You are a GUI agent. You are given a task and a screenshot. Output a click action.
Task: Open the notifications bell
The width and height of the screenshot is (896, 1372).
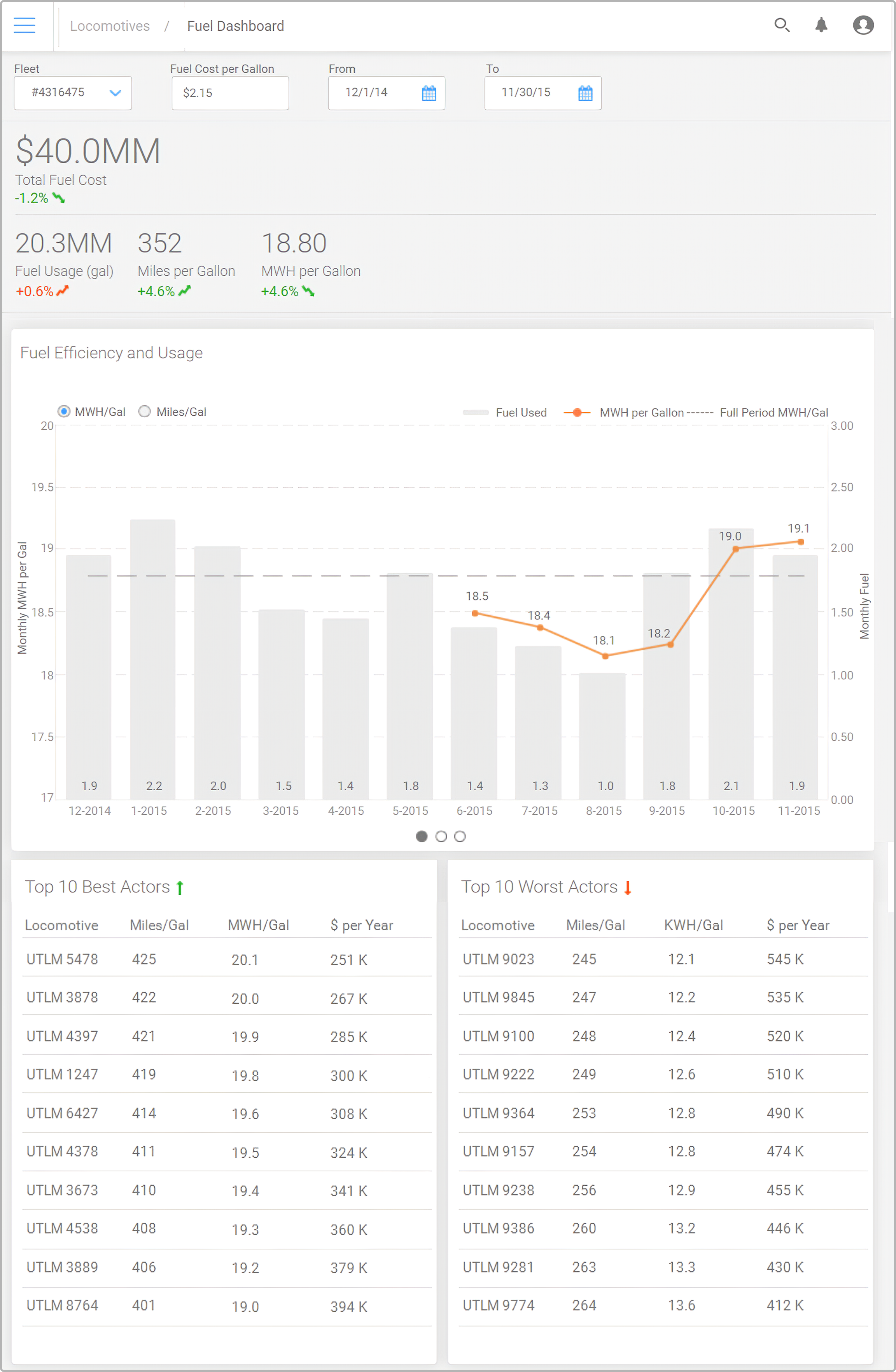click(821, 25)
